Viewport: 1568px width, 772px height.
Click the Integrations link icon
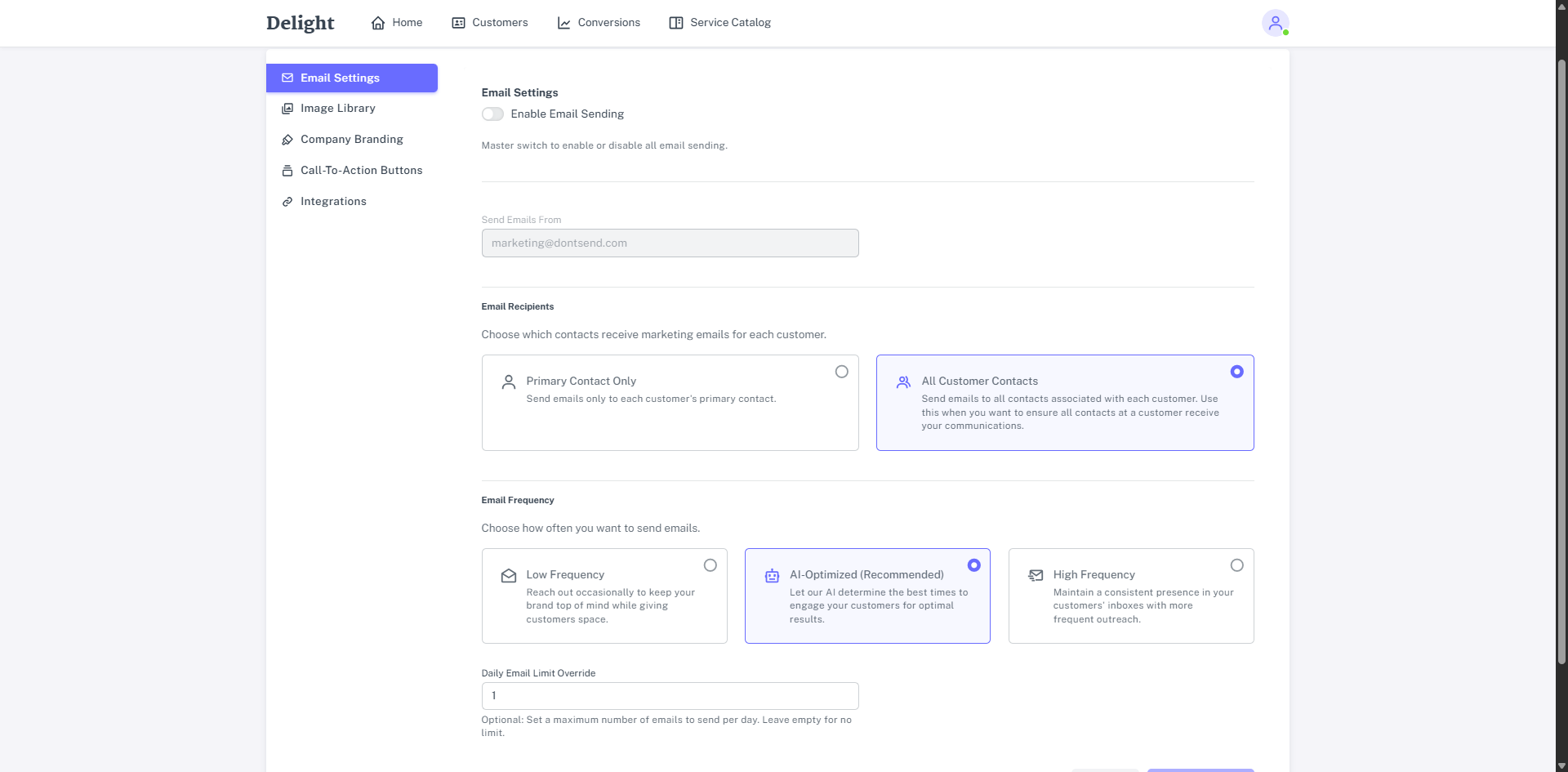[x=287, y=202]
